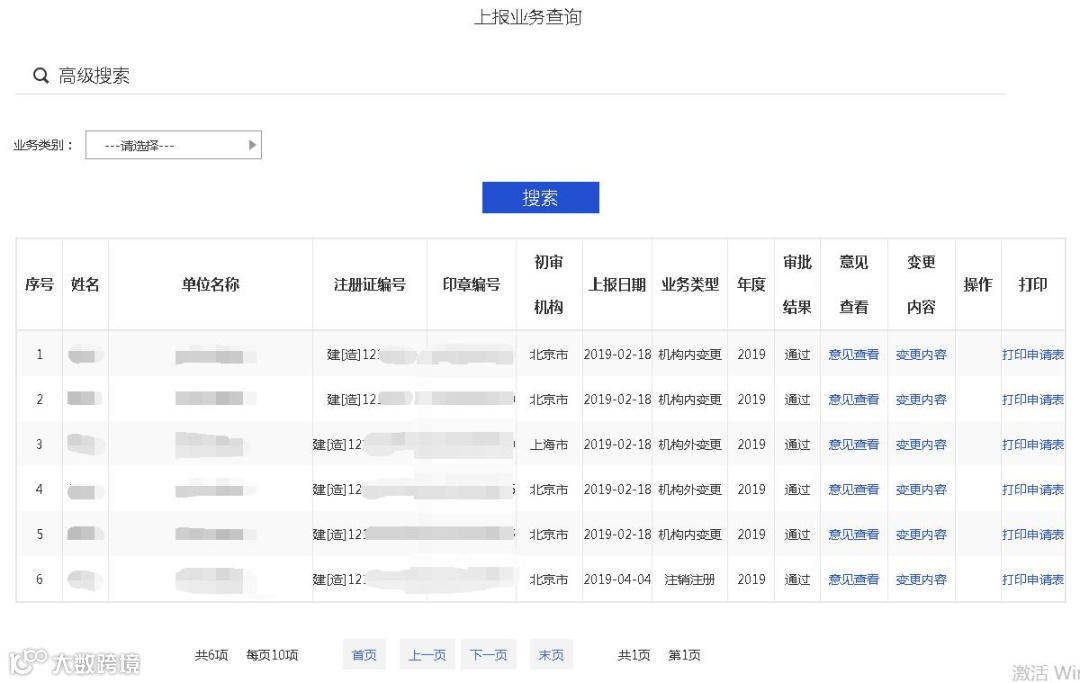
Task: Click the 业务类型 column header
Action: 689,284
